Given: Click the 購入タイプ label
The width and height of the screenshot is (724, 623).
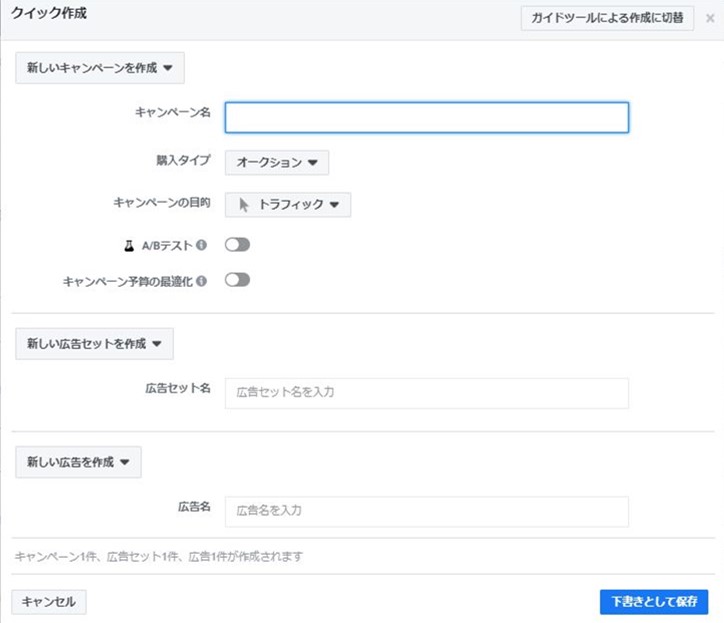Looking at the screenshot, I should pos(183,160).
